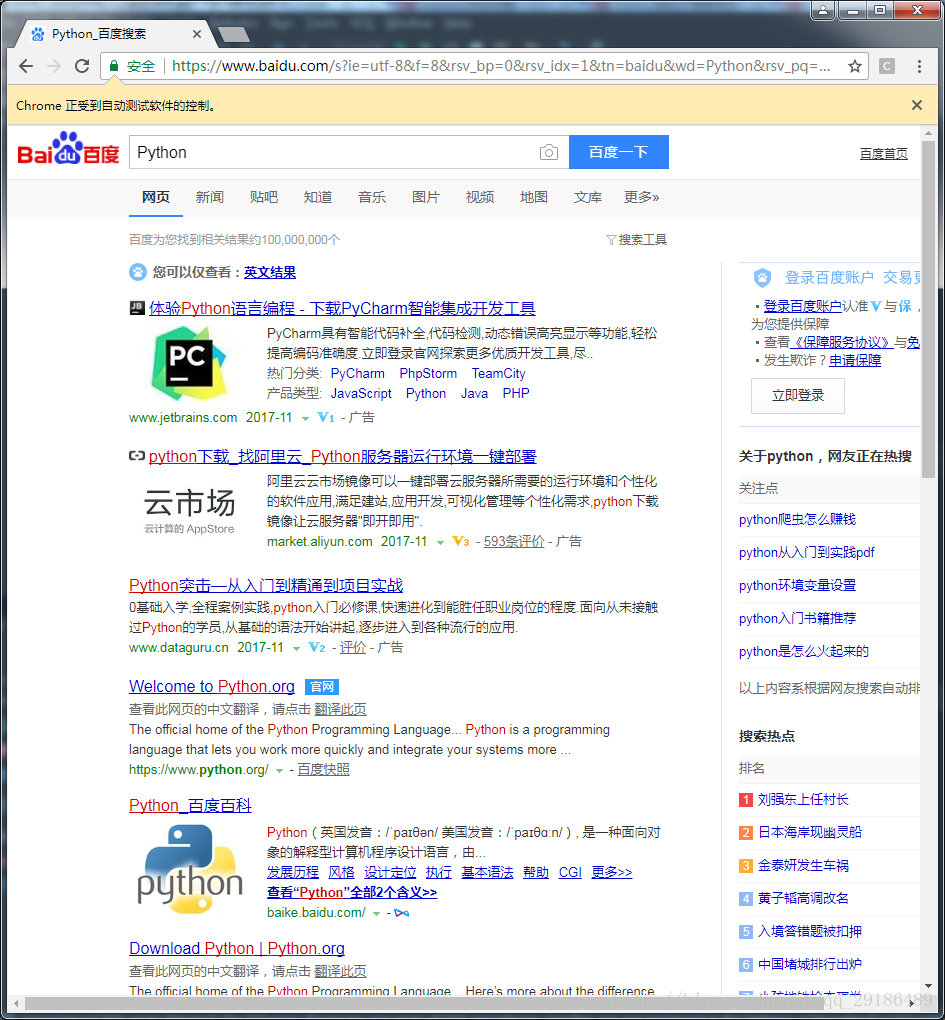
Task: Expand dropdown arrow after https://www.python.org/
Action: tap(279, 771)
